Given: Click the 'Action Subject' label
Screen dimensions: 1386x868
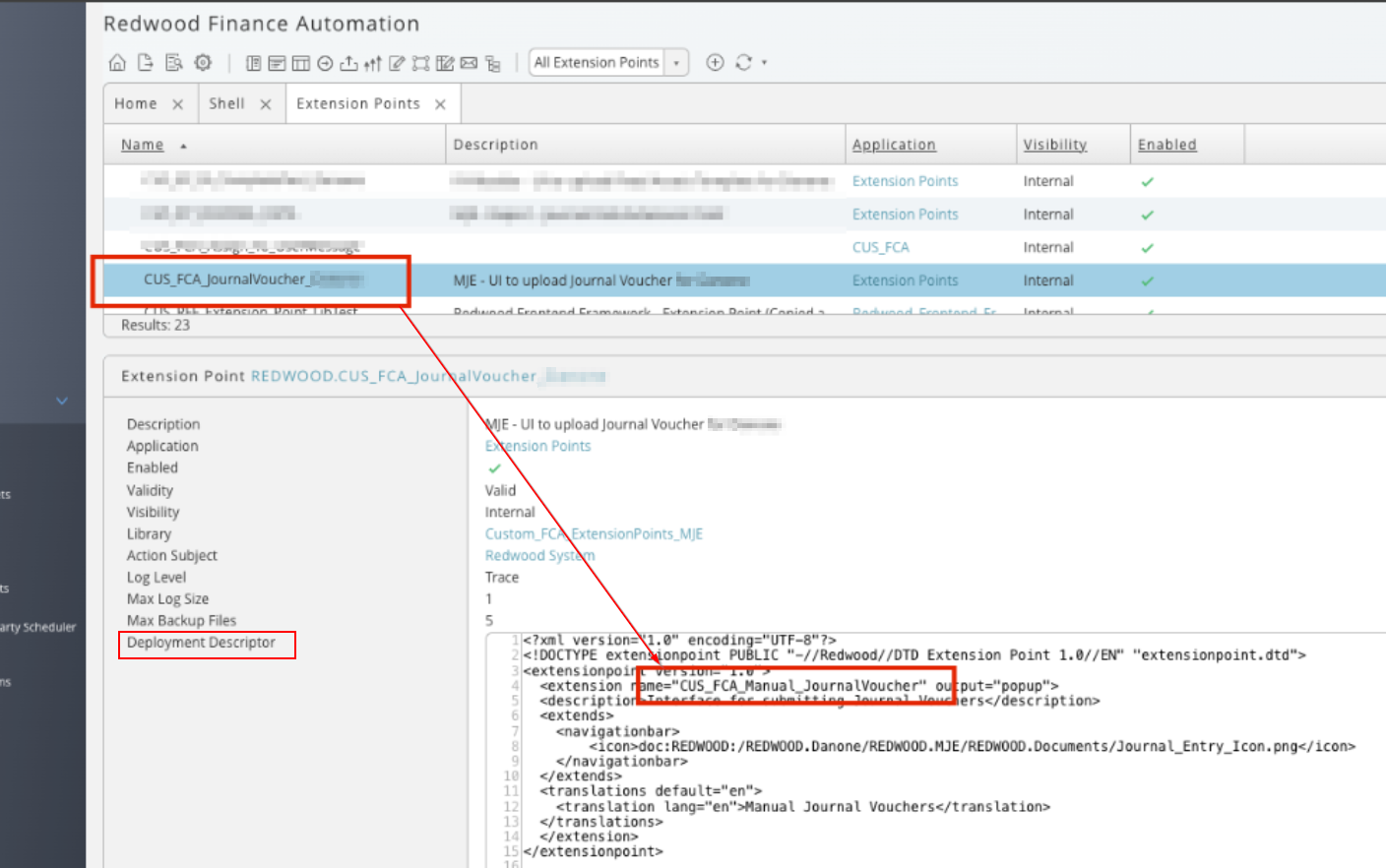Looking at the screenshot, I should tap(172, 555).
